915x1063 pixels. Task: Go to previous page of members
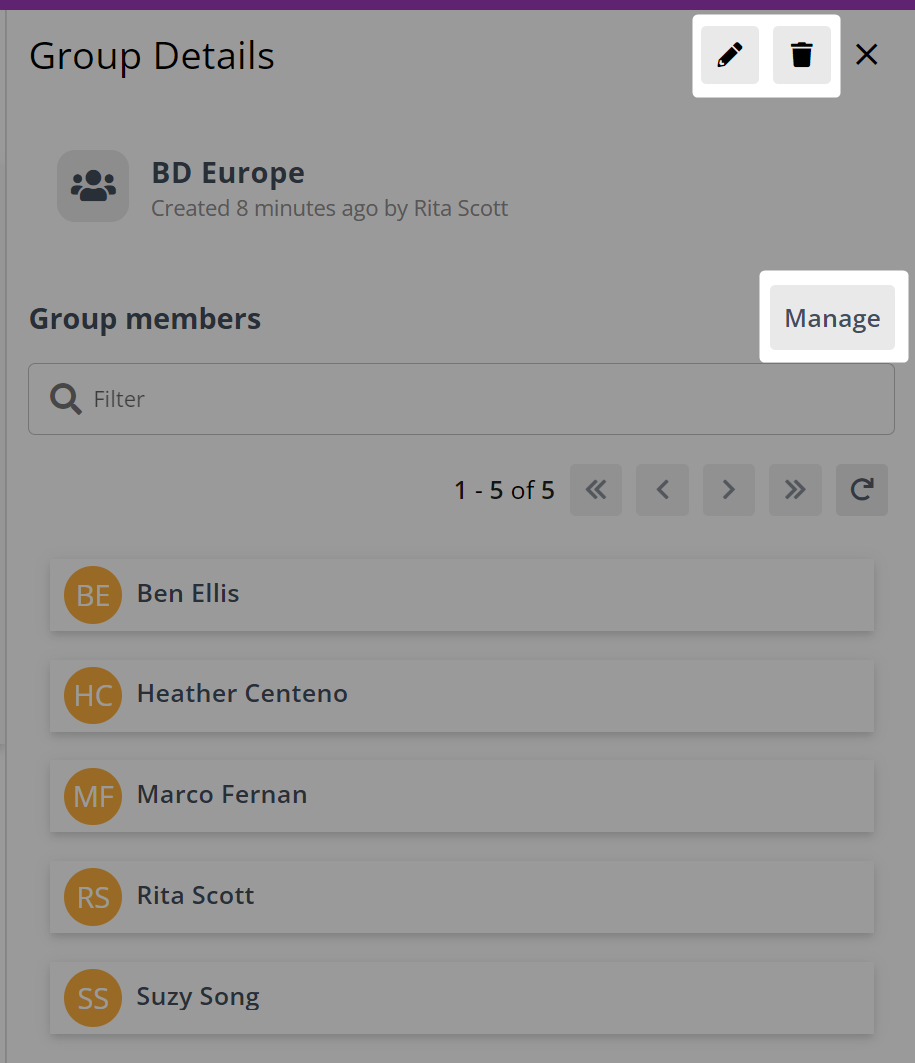(x=662, y=489)
